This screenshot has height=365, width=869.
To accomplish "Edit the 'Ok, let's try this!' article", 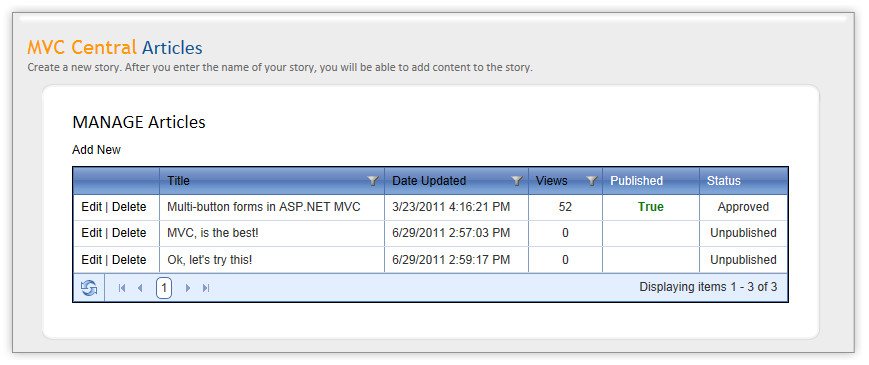I will pyautogui.click(x=91, y=260).
